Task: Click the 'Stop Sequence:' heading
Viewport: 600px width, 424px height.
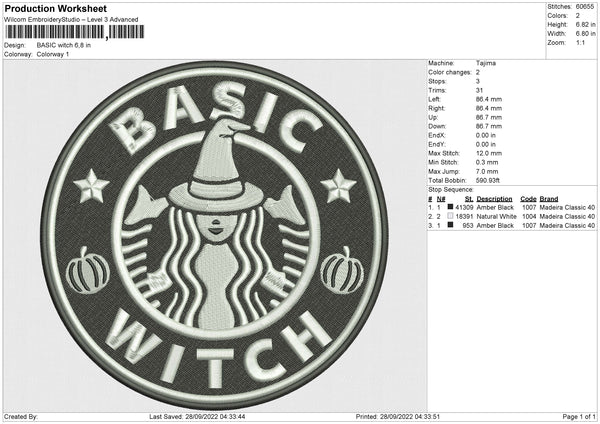Action: click(451, 189)
